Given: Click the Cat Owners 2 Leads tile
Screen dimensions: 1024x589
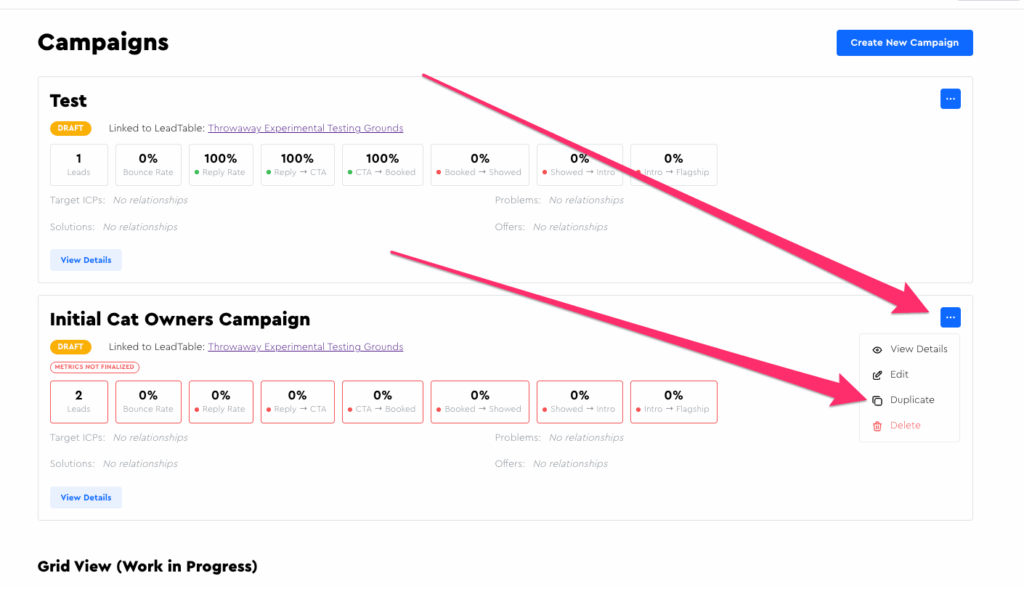Looking at the screenshot, I should pyautogui.click(x=79, y=401).
